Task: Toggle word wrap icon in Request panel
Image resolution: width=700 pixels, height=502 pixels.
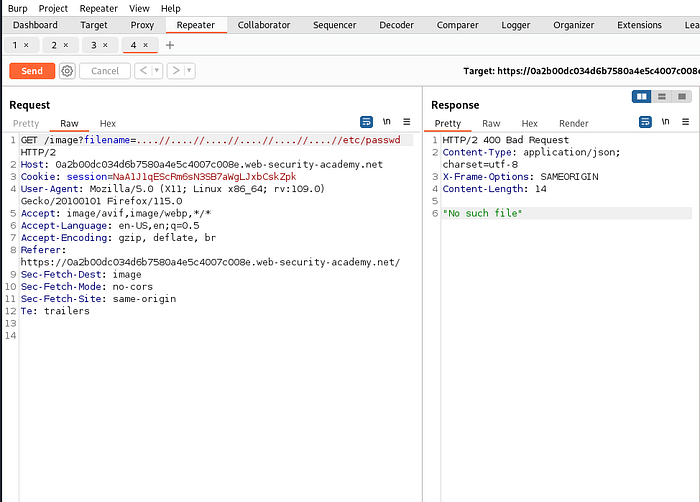Action: pos(366,122)
